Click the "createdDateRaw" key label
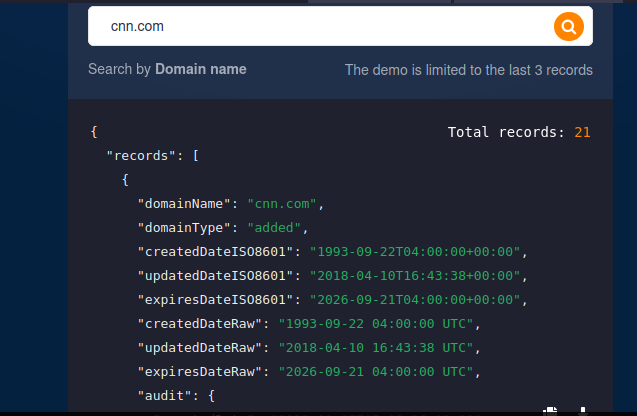Image resolution: width=637 pixels, height=416 pixels. coord(200,323)
